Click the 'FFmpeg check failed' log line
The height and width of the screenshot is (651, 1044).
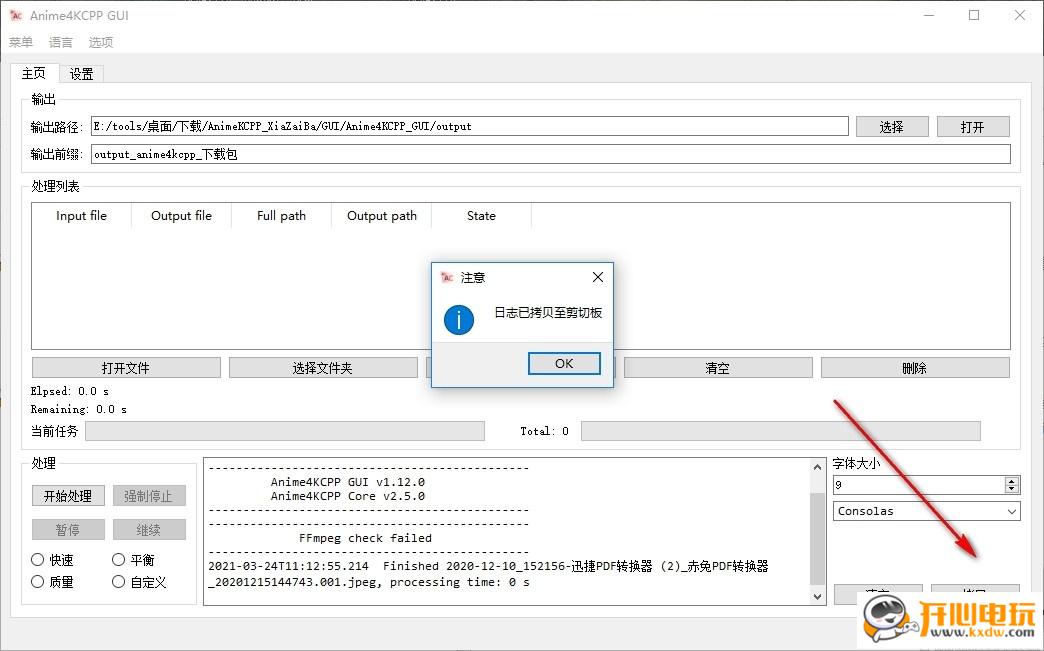[366, 538]
